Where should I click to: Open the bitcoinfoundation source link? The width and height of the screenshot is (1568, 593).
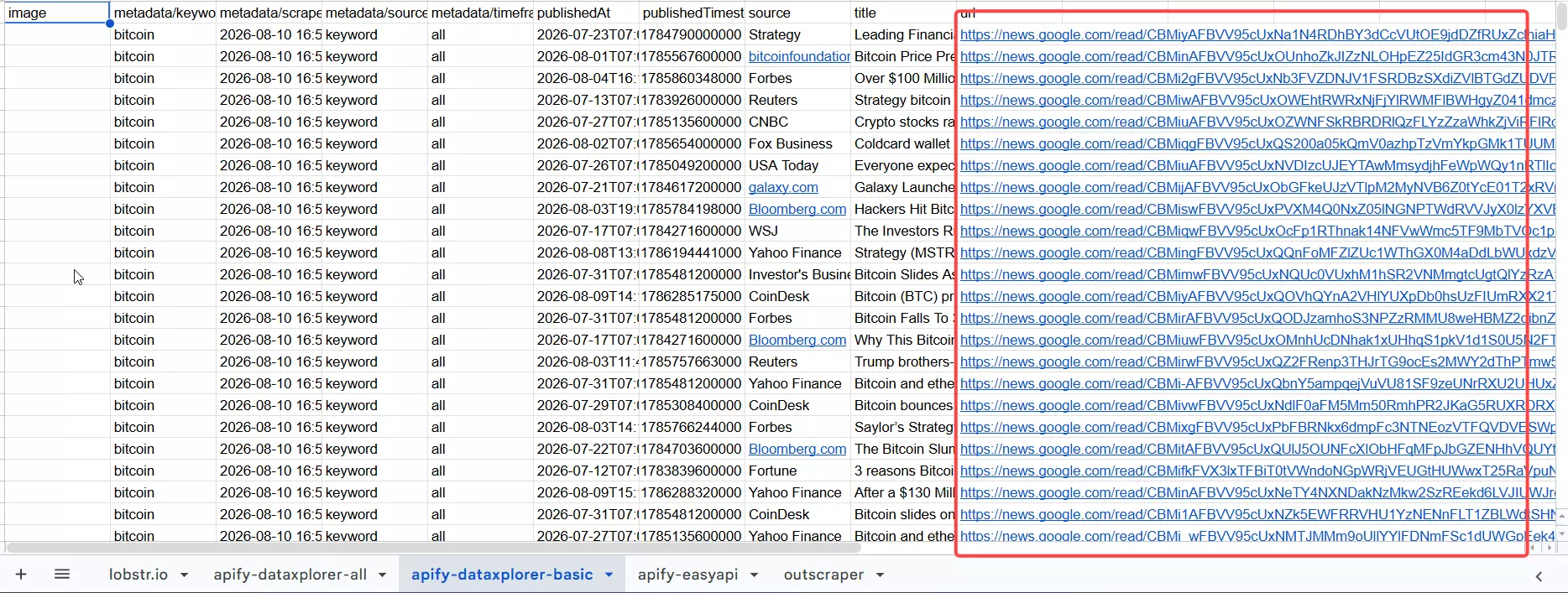tap(799, 56)
